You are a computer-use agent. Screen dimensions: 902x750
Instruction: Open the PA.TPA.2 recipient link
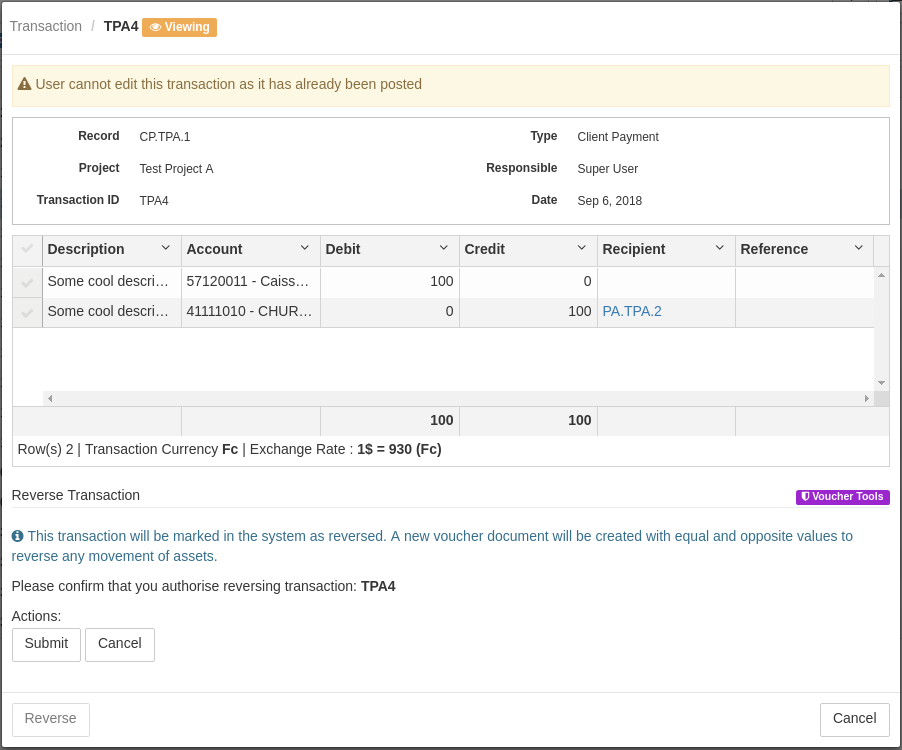click(x=631, y=312)
